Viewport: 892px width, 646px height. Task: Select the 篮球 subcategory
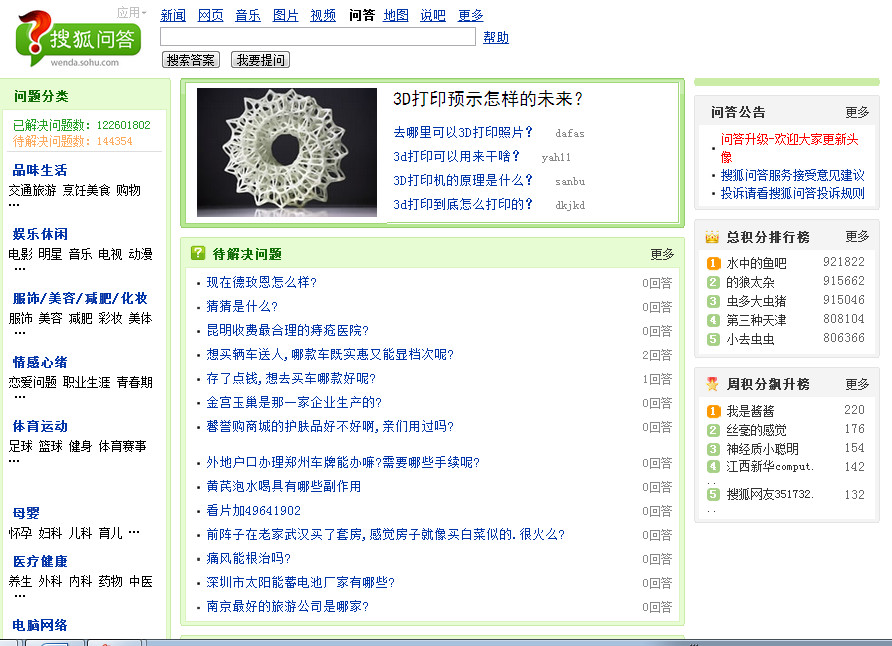pyautogui.click(x=51, y=446)
